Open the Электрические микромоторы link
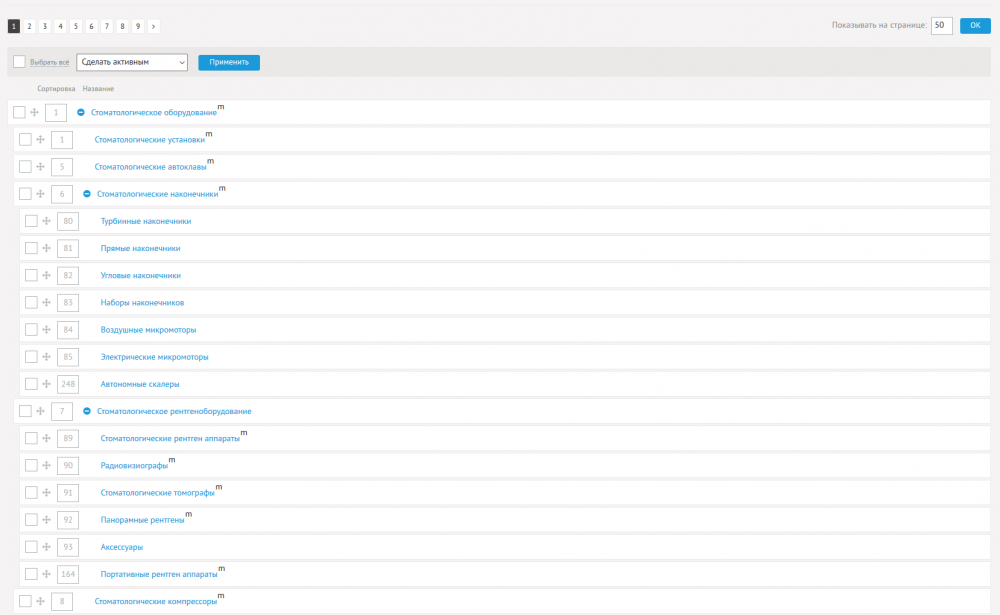Viewport: 1000px width, 615px height. click(x=154, y=356)
